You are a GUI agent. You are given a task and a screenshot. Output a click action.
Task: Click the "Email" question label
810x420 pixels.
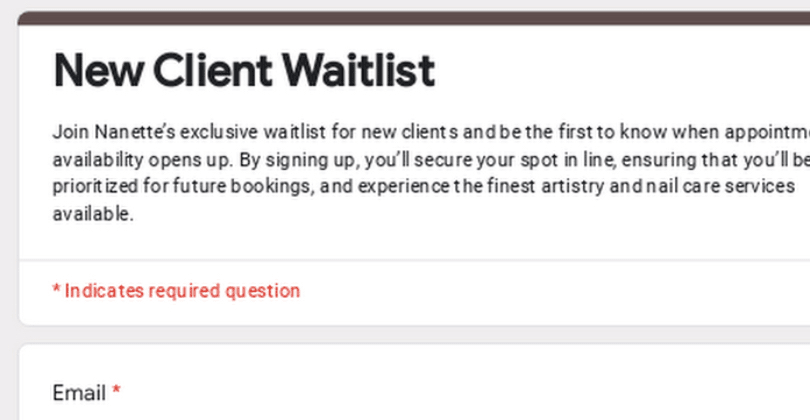coord(79,393)
